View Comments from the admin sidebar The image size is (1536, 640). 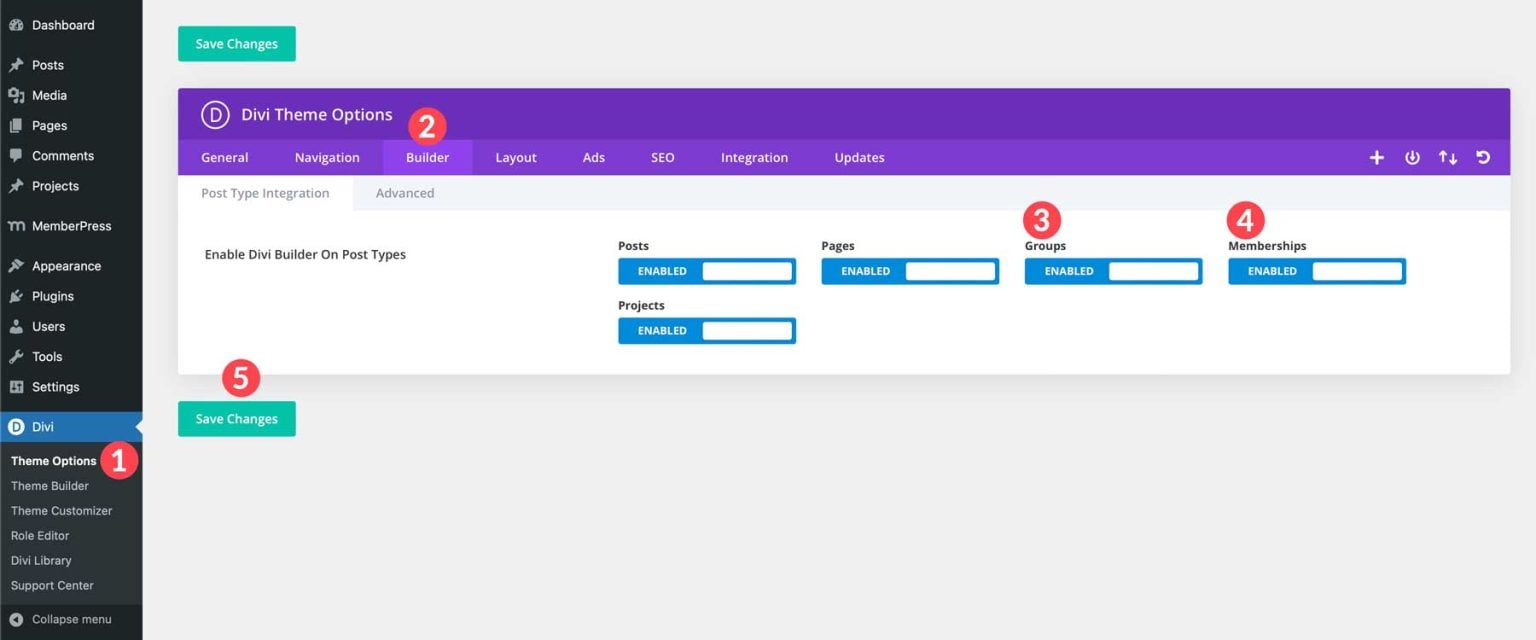pyautogui.click(x=64, y=155)
